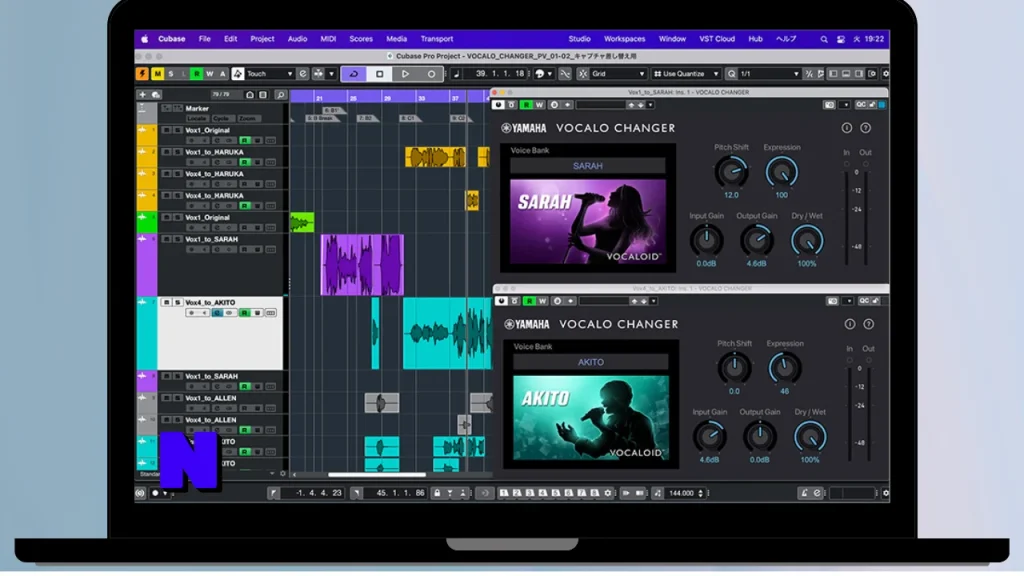Viewport: 1024px width, 576px height.
Task: Toggle bypass power button in SARAH plugin window
Action: tap(498, 104)
